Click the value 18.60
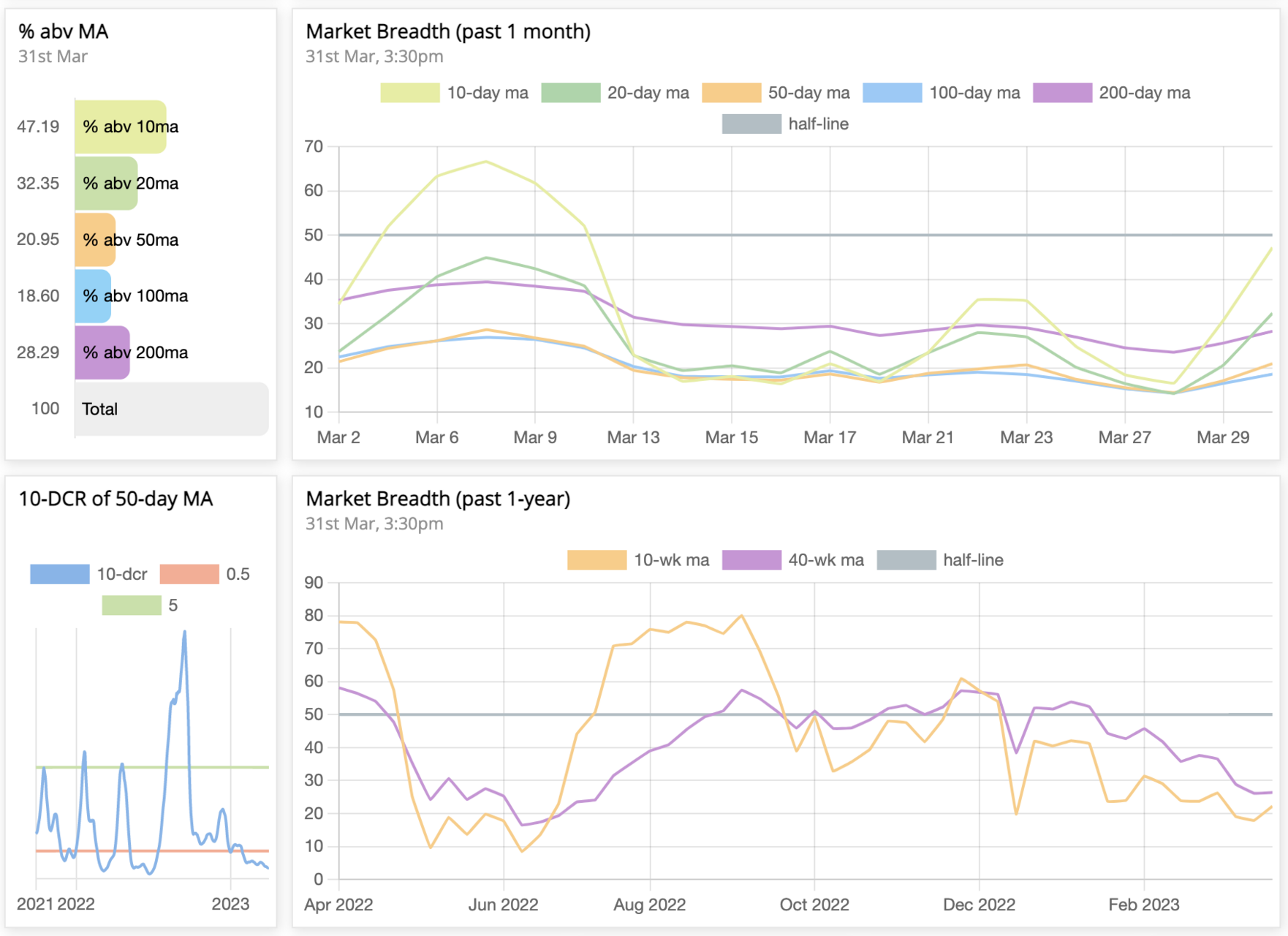The image size is (1288, 936). (x=38, y=295)
